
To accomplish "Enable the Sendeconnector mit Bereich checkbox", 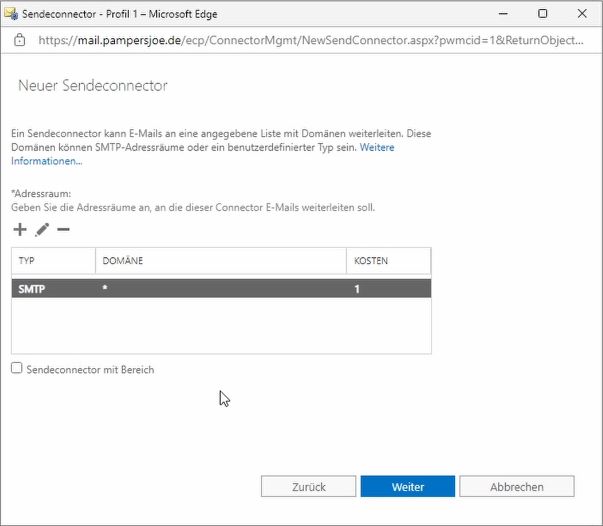I will [17, 368].
